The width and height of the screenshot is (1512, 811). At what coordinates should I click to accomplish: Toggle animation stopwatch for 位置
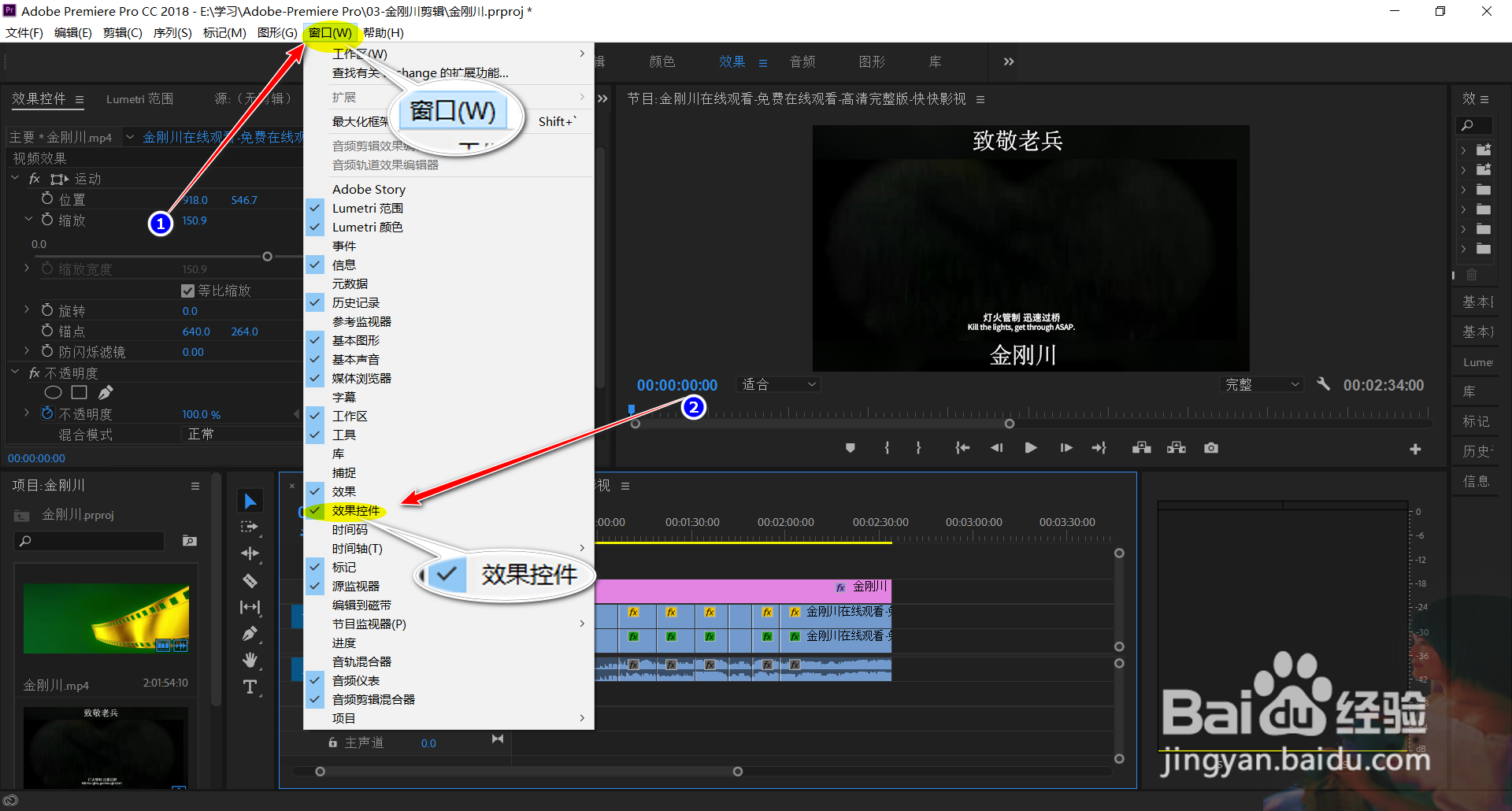tap(47, 199)
